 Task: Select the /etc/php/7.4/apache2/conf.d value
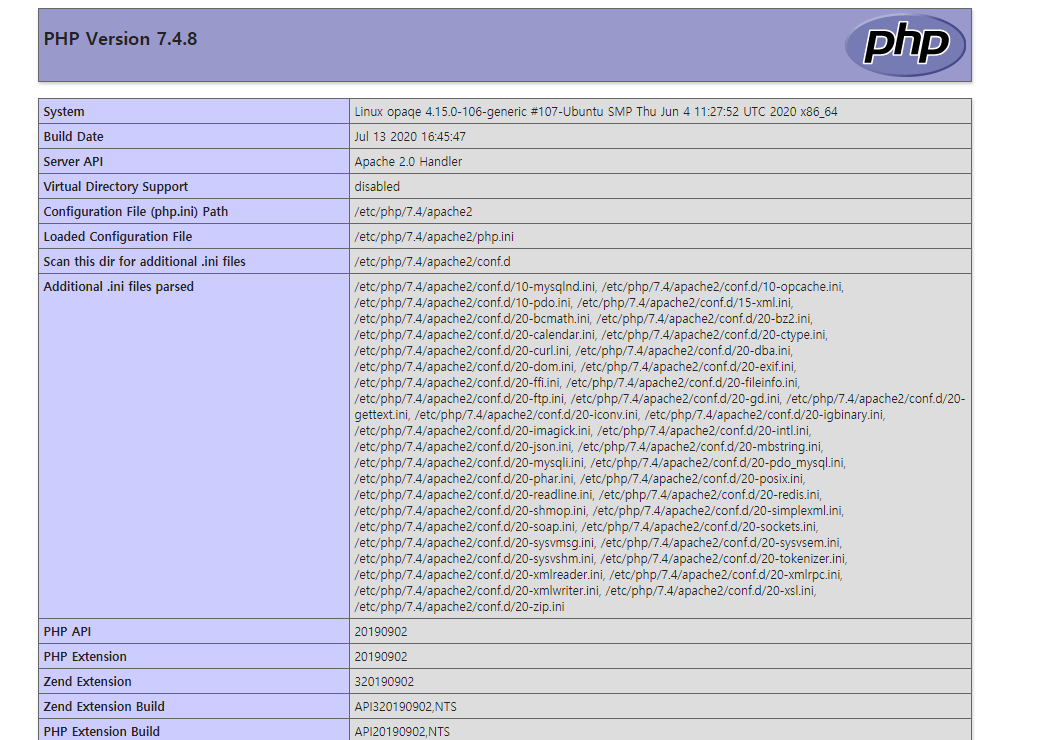click(x=433, y=261)
